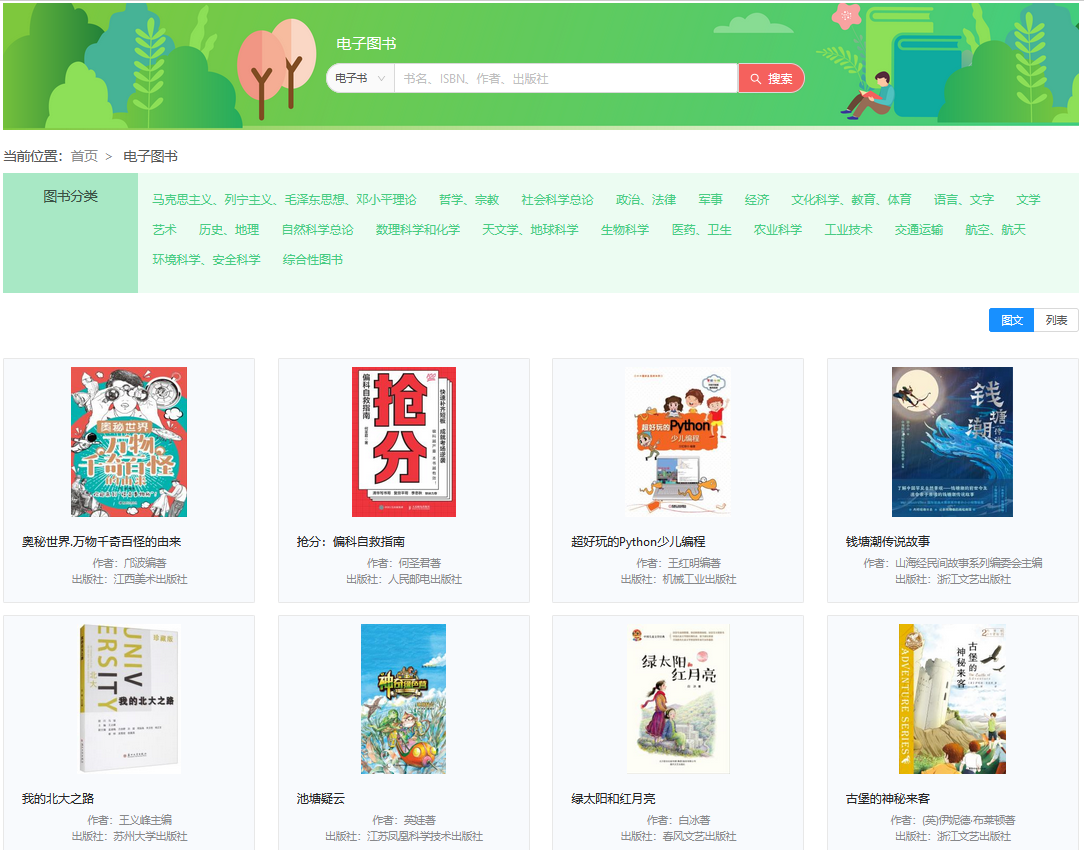The height and width of the screenshot is (850, 1084).
Task: Click publisher 江西美术出版社 text
Action: (x=151, y=579)
